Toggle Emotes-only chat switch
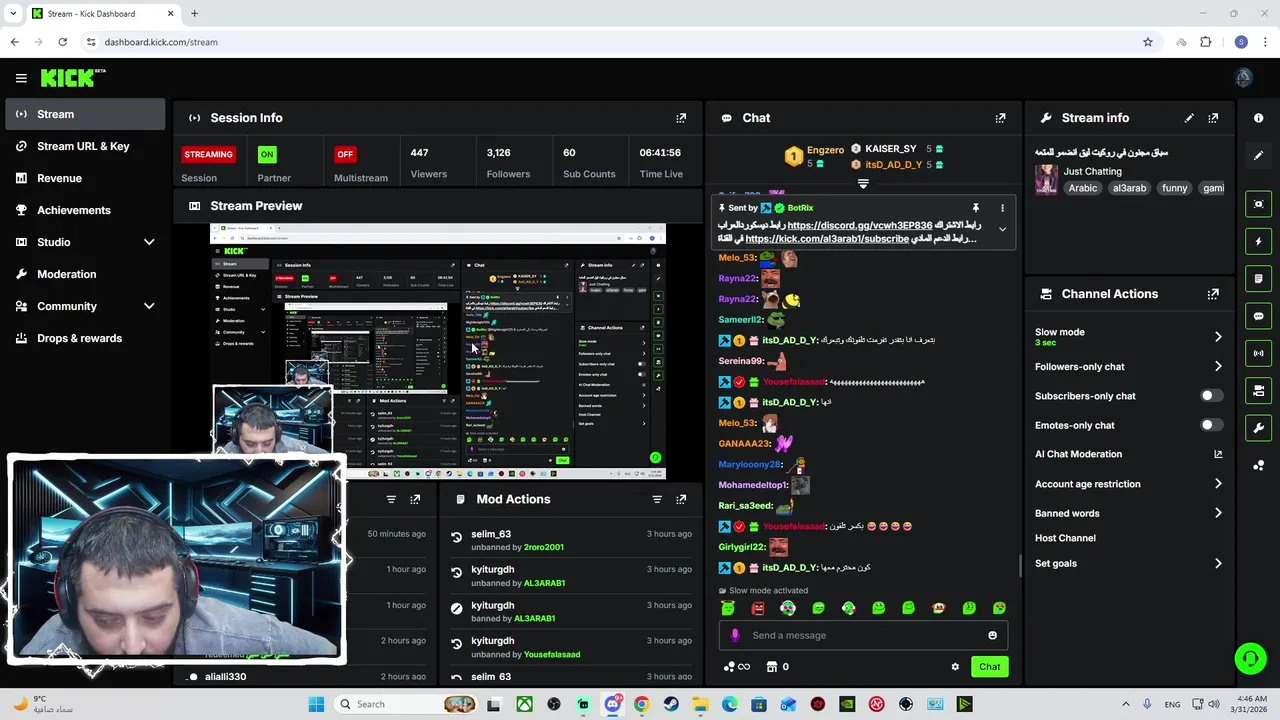1280x720 pixels. pos(1211,425)
